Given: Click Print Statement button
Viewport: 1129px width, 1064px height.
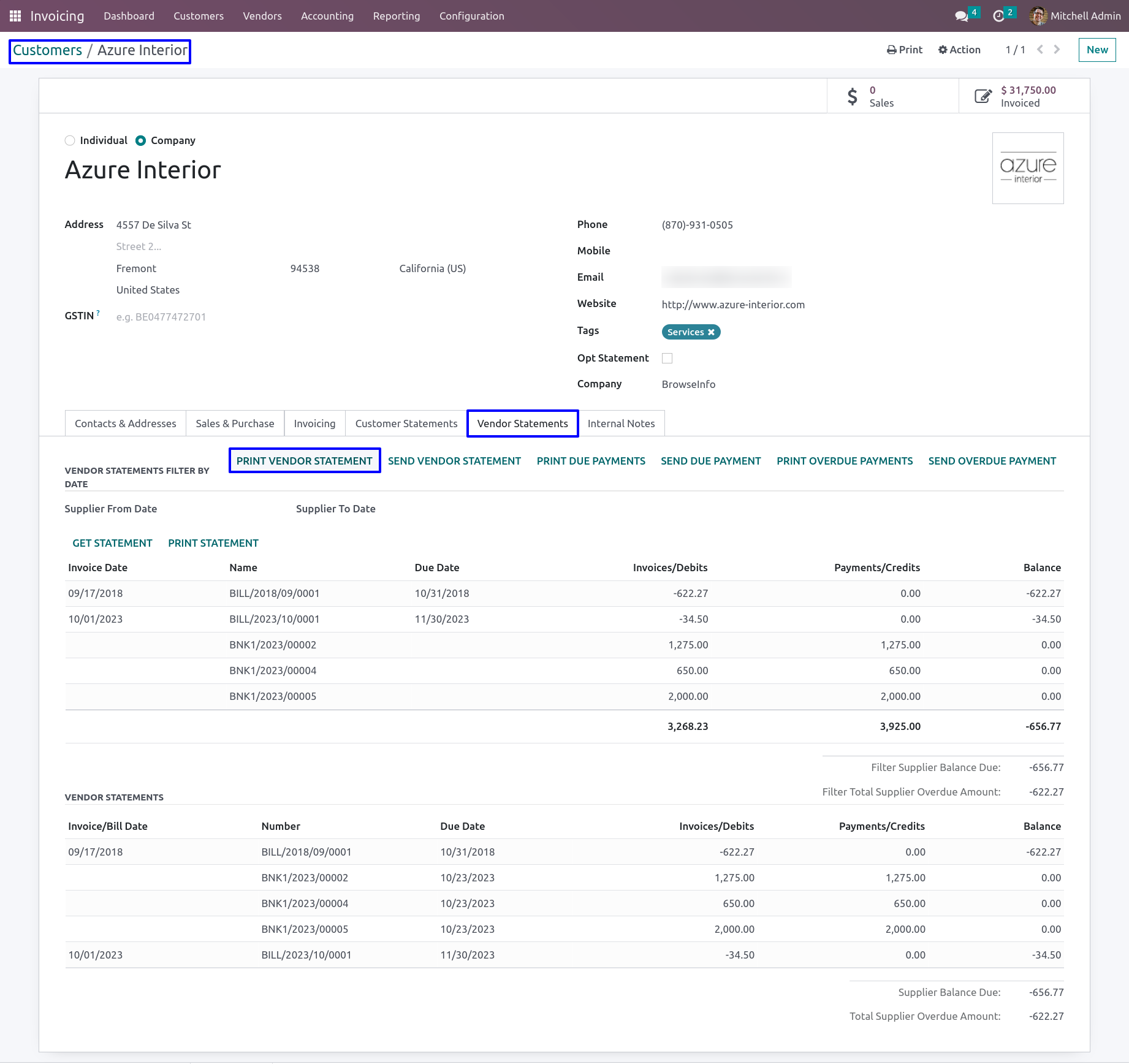Looking at the screenshot, I should click(213, 543).
